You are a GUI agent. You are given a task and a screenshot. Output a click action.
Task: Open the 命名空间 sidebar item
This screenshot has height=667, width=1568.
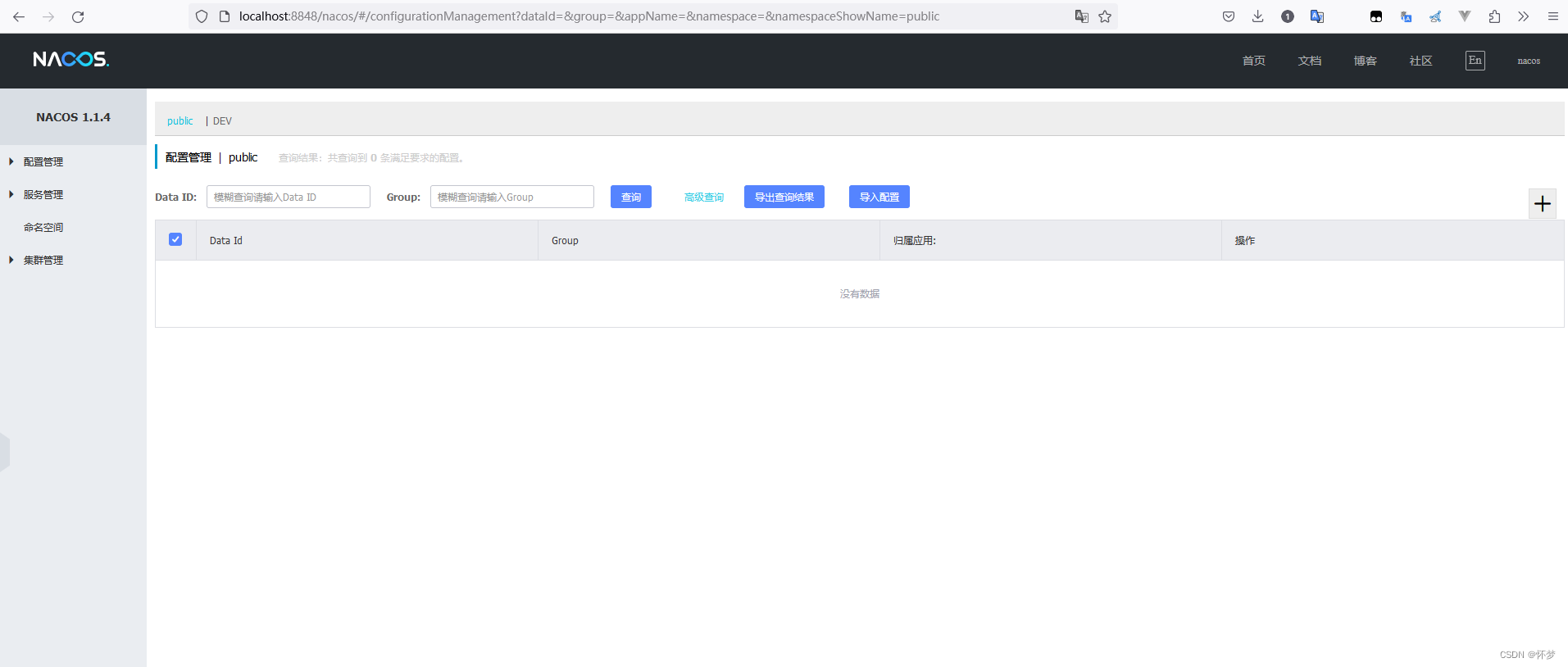click(43, 227)
